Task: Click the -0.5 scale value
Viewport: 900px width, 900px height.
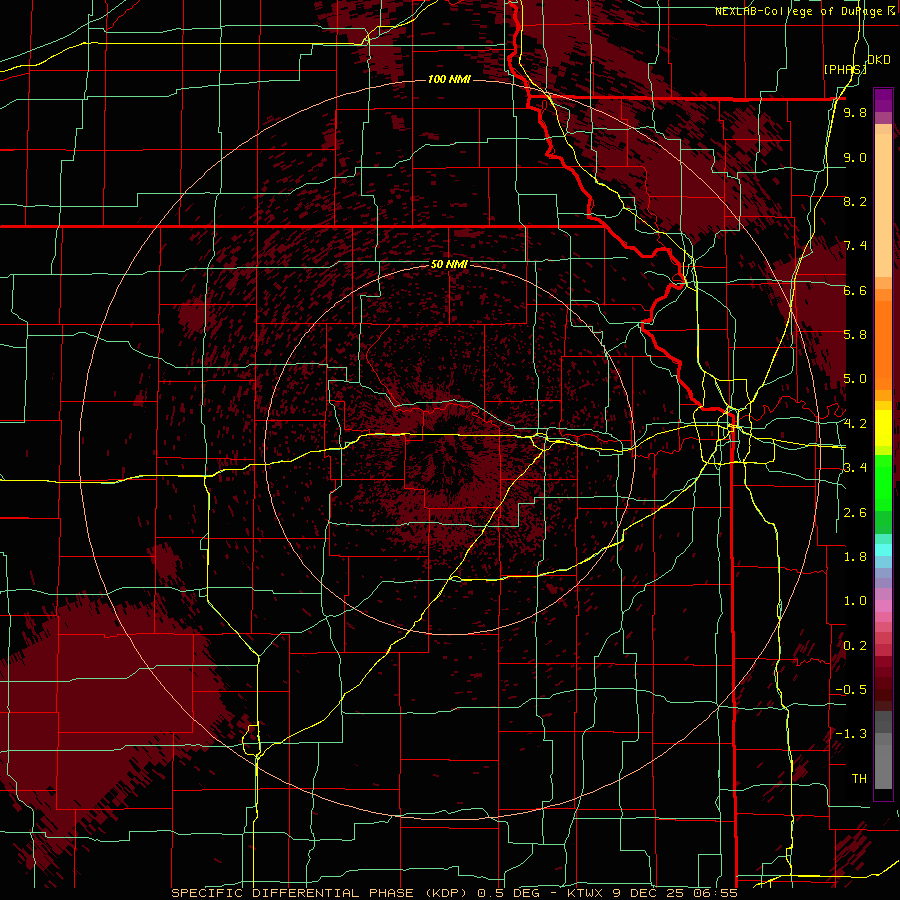Action: [851, 690]
